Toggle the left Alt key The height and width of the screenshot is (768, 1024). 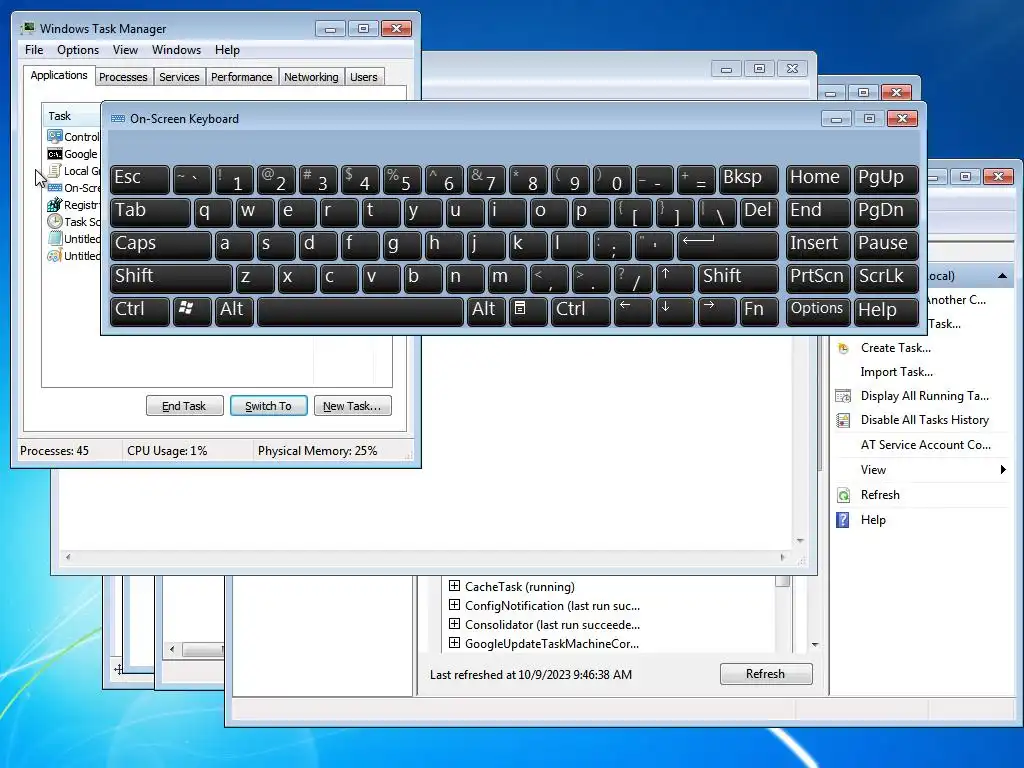pyautogui.click(x=234, y=311)
